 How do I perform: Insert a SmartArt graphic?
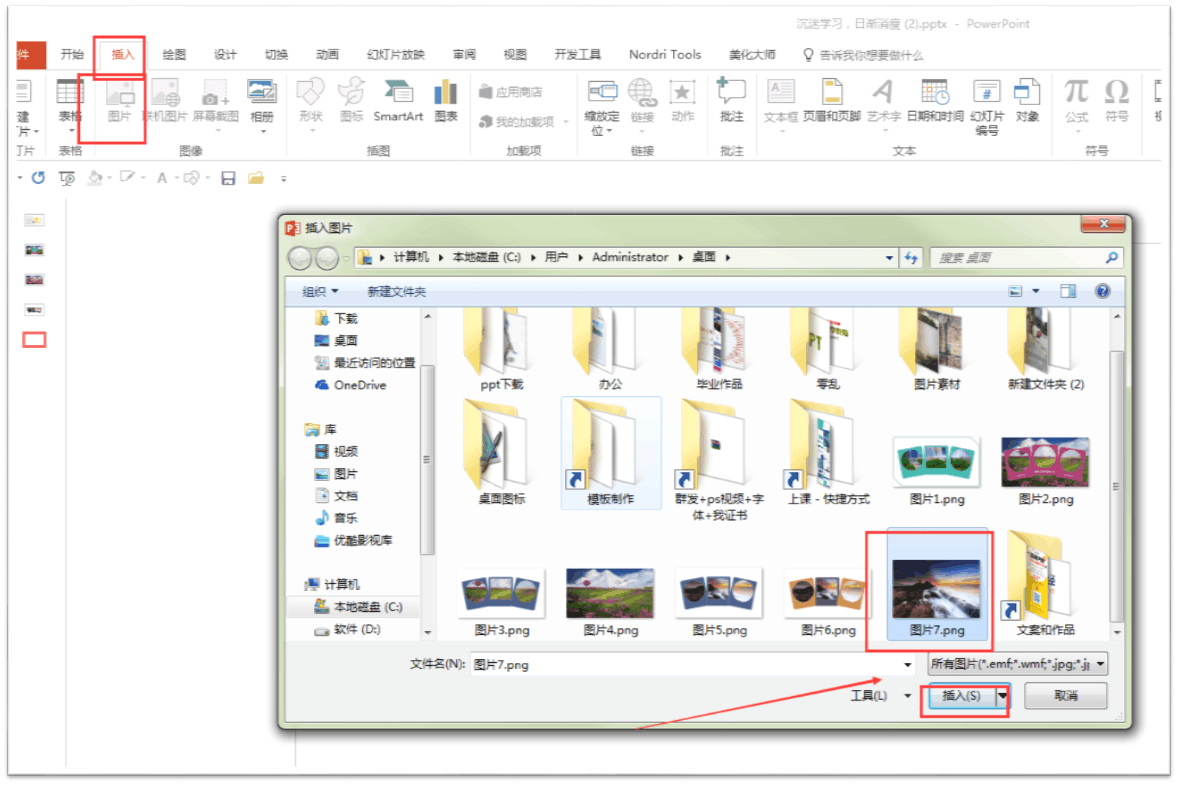pos(398,101)
